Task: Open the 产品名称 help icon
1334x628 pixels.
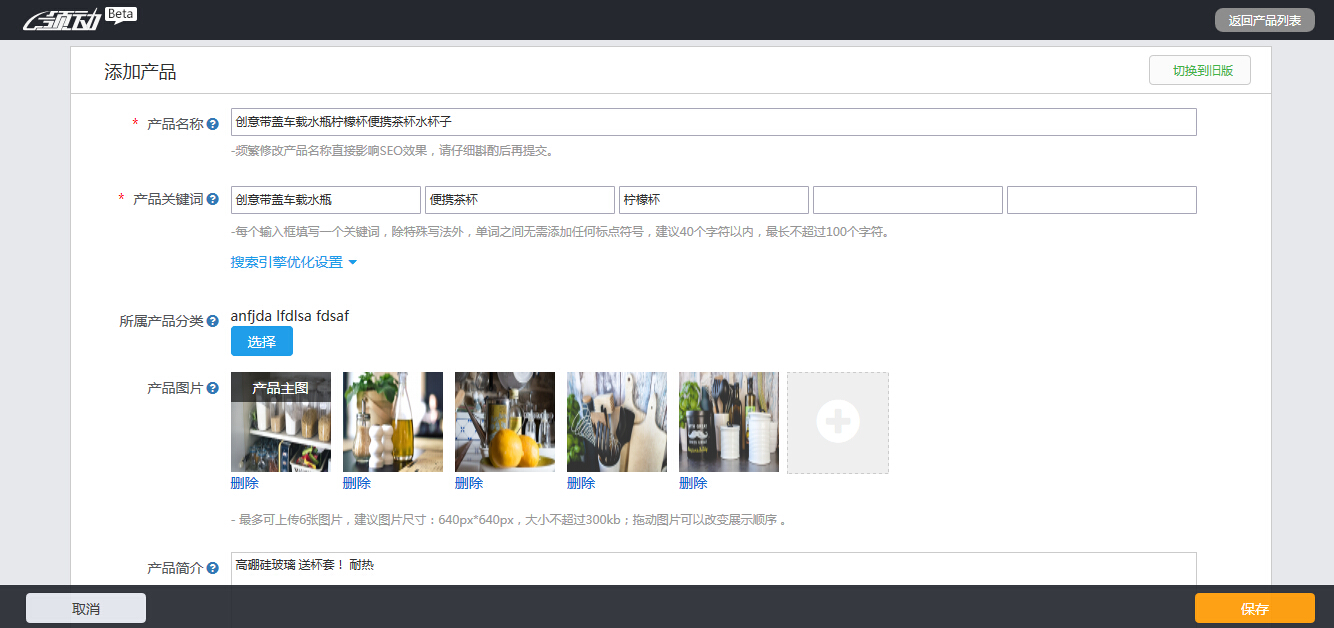Action: pyautogui.click(x=211, y=121)
